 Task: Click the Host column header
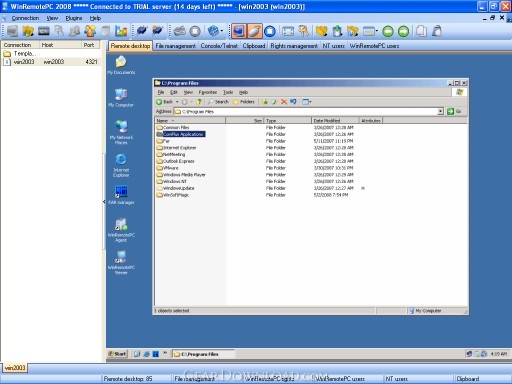tap(60, 45)
